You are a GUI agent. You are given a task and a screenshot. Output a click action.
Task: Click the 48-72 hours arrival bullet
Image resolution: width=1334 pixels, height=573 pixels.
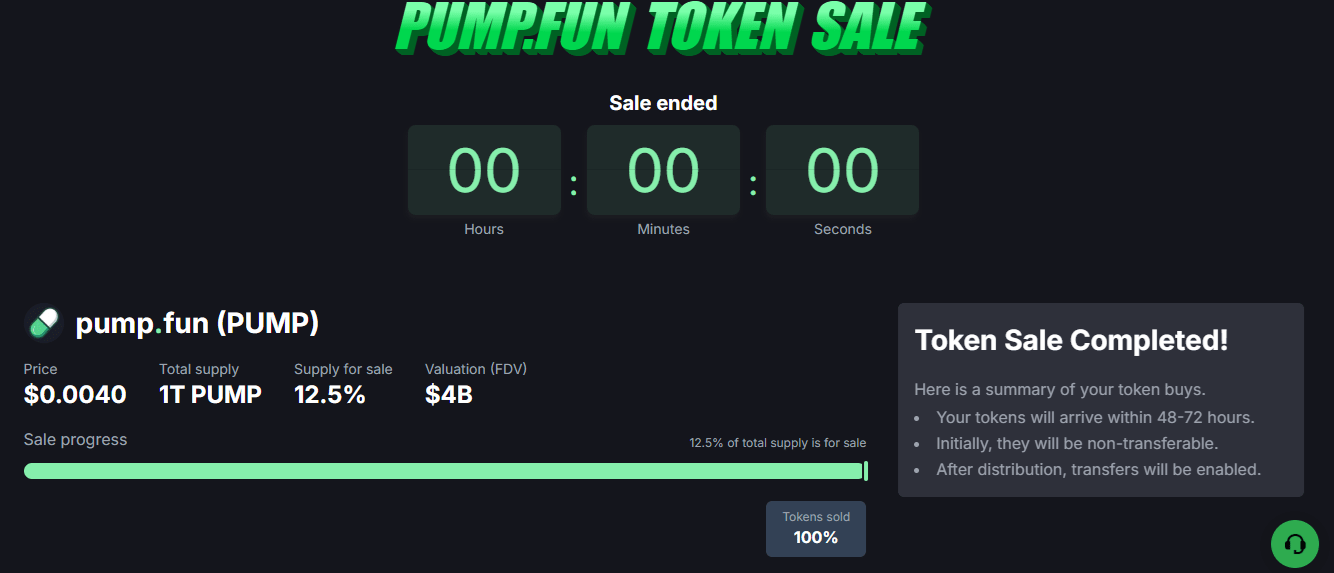pos(1095,417)
